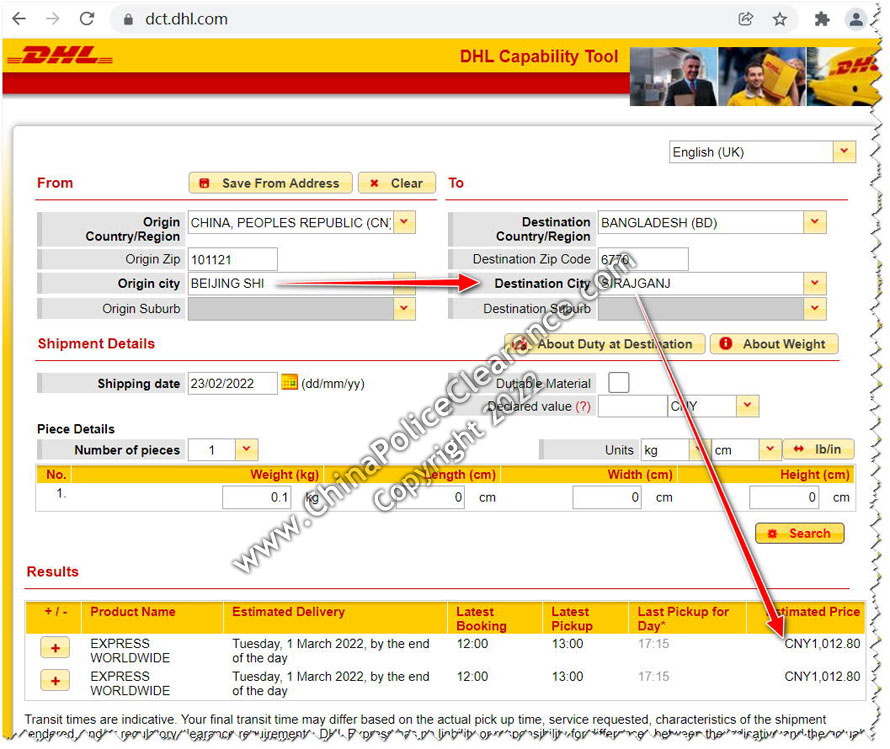Viewport: 890px width, 749px height.
Task: Go back to the previous page
Action: 19,19
